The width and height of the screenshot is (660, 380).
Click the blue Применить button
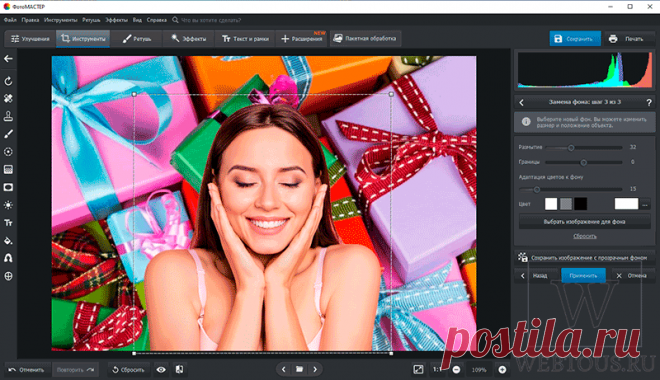coord(583,276)
